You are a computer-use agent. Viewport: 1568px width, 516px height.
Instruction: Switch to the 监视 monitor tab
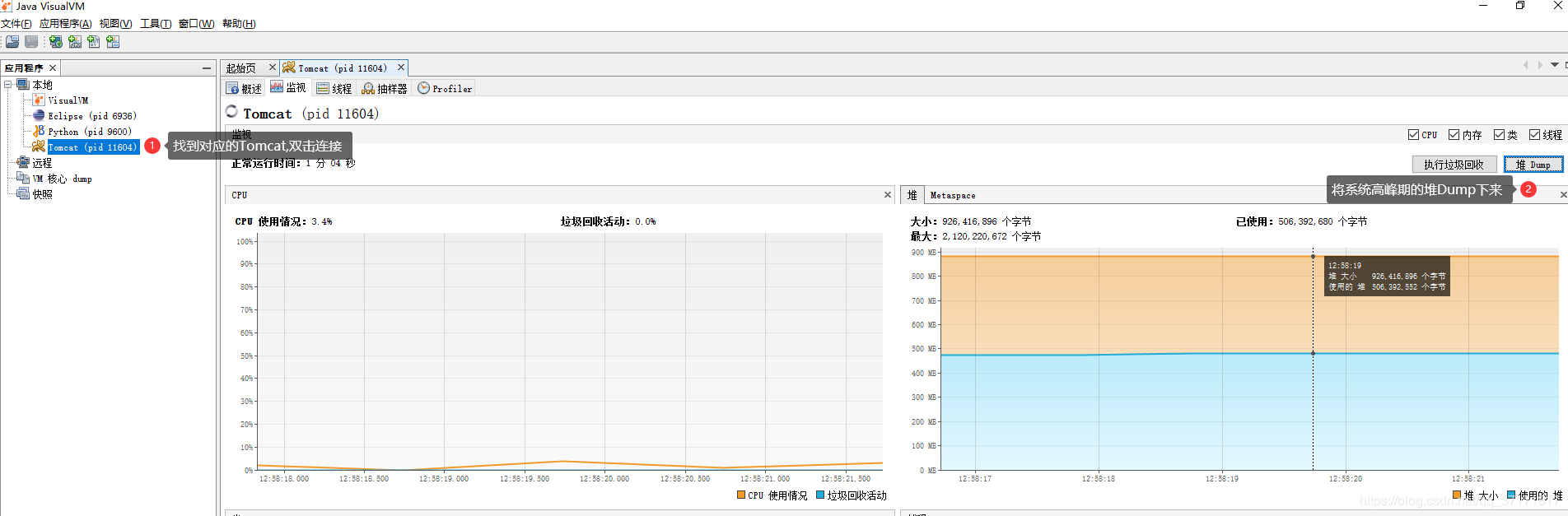[x=288, y=88]
